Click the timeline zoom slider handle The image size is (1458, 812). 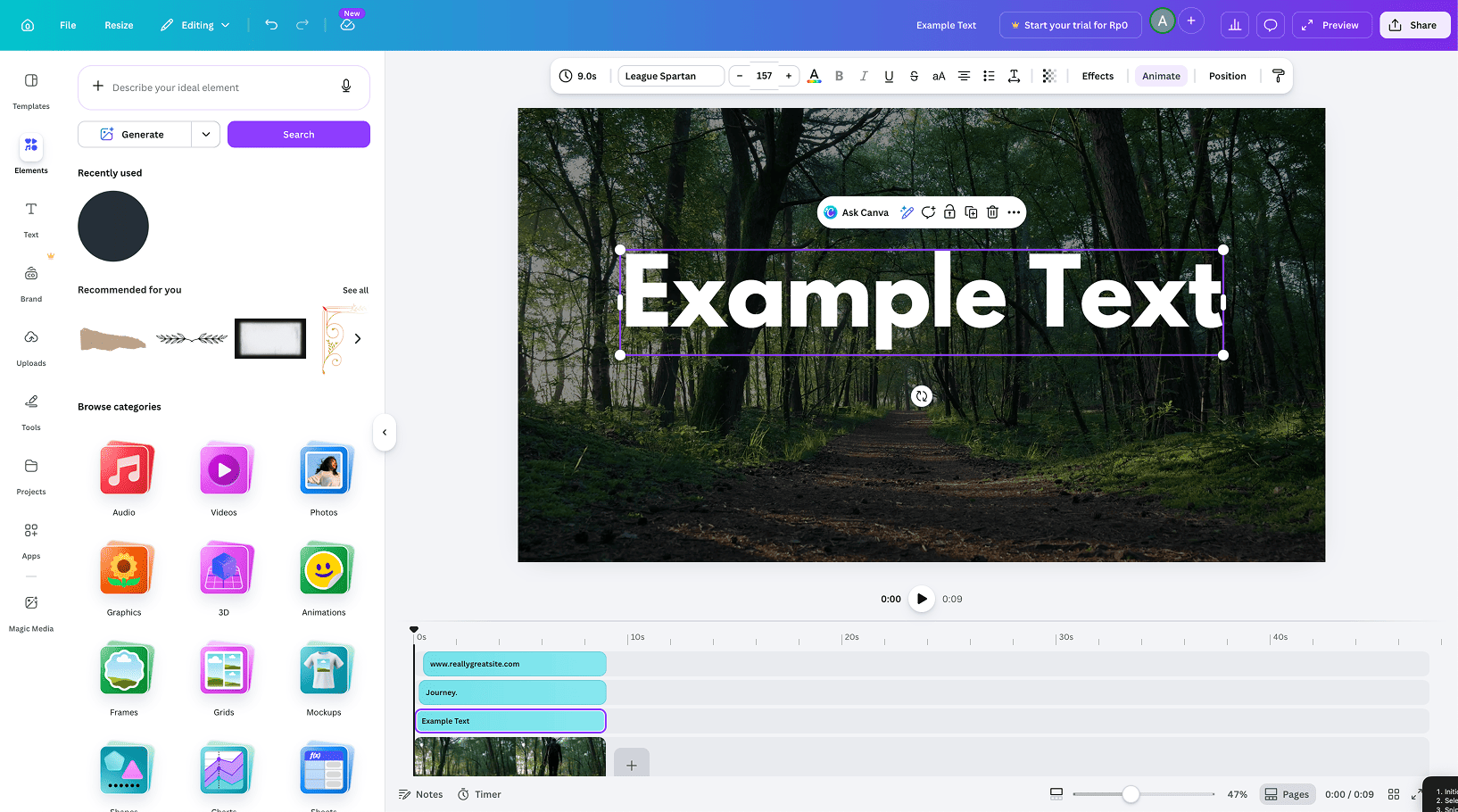(x=1131, y=794)
